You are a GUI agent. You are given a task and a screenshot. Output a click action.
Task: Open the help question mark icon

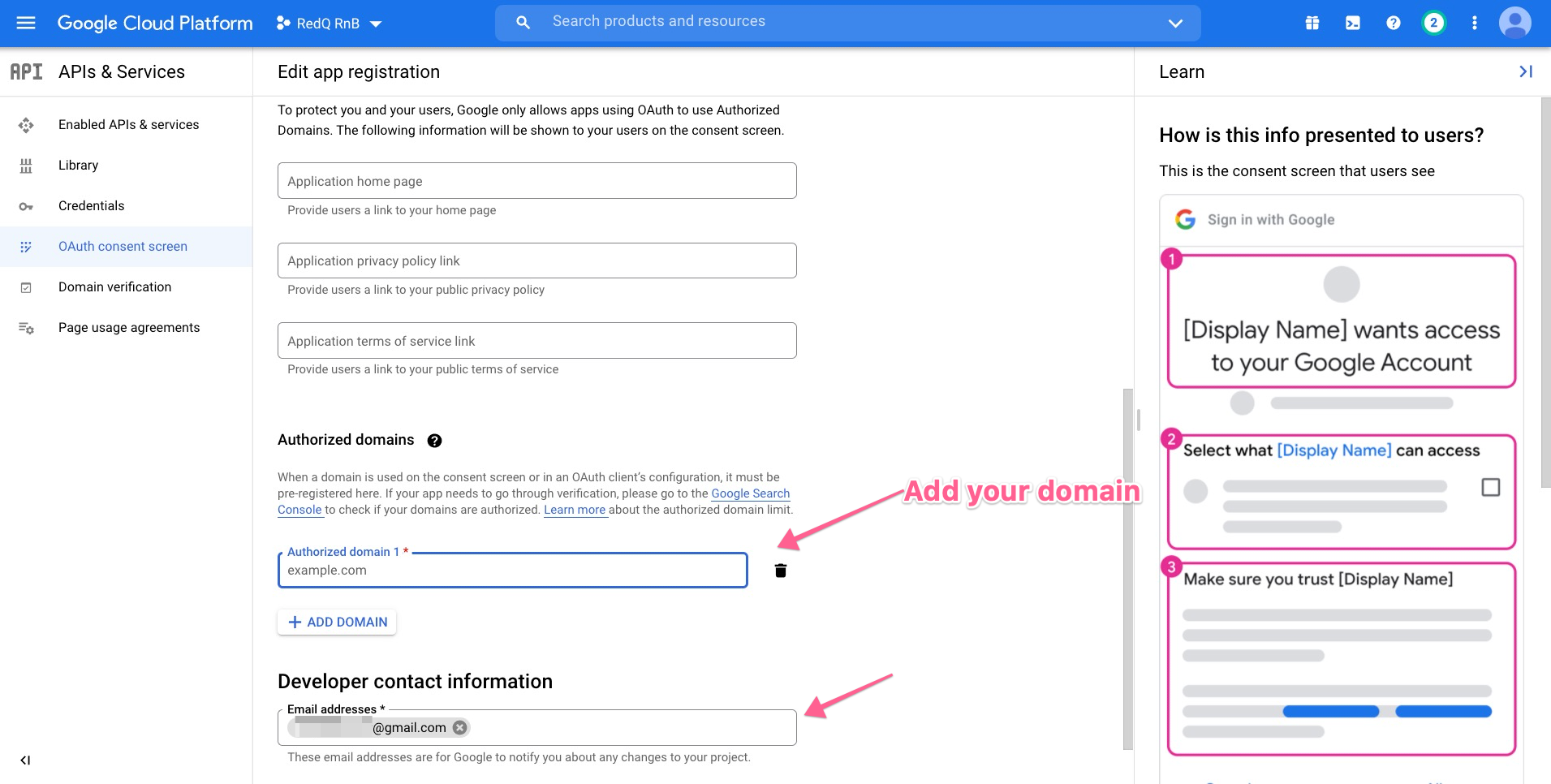(1394, 23)
